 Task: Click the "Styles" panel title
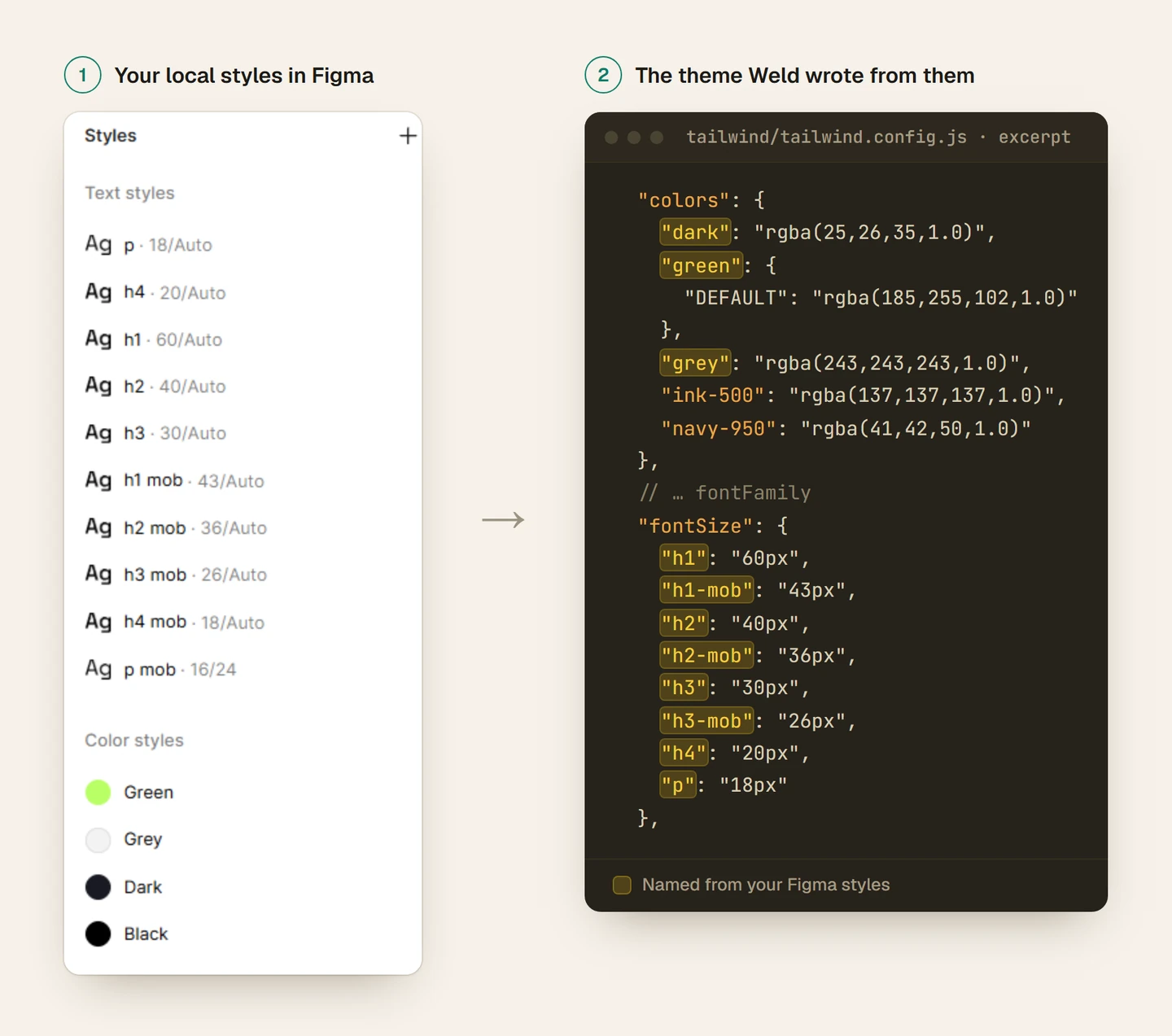point(111,136)
